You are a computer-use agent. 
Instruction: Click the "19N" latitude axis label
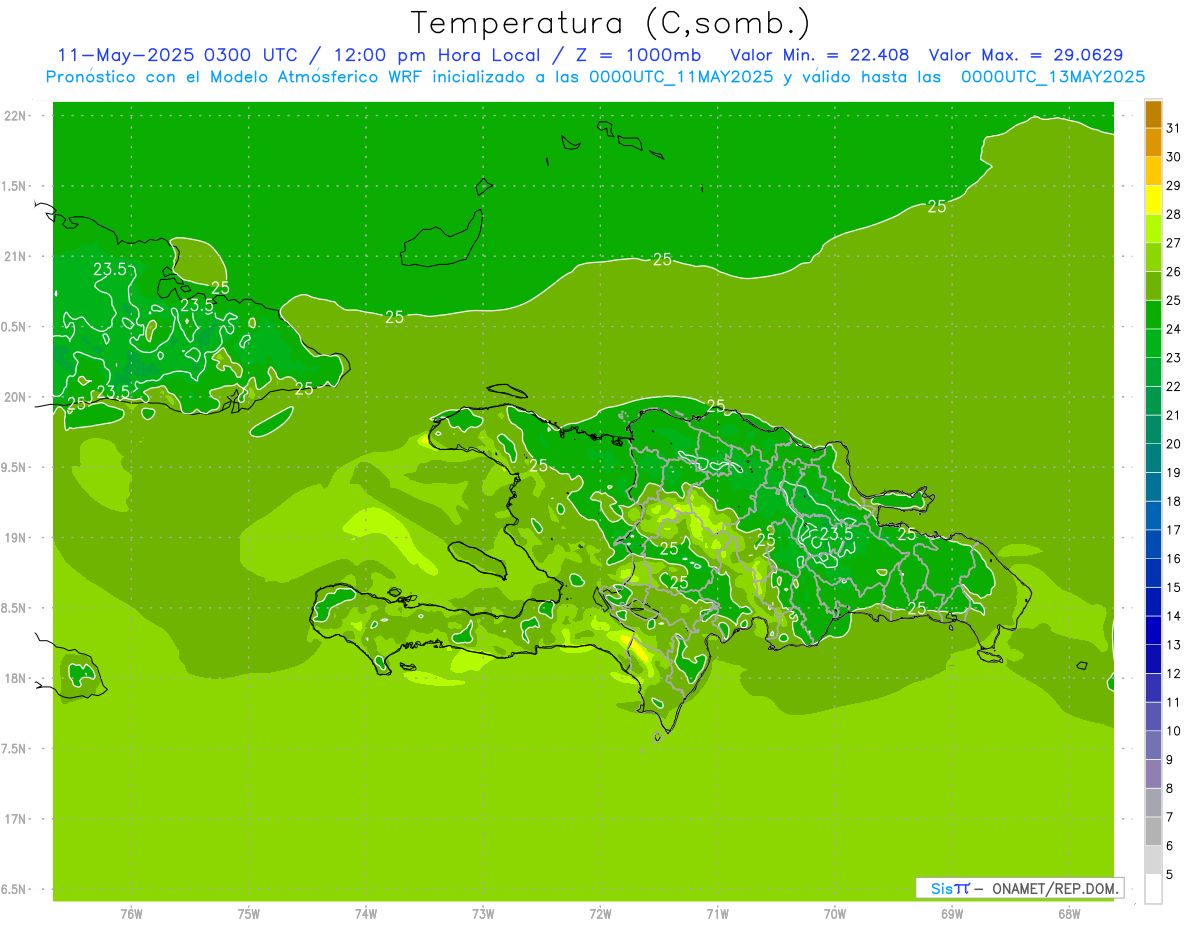coord(17,538)
